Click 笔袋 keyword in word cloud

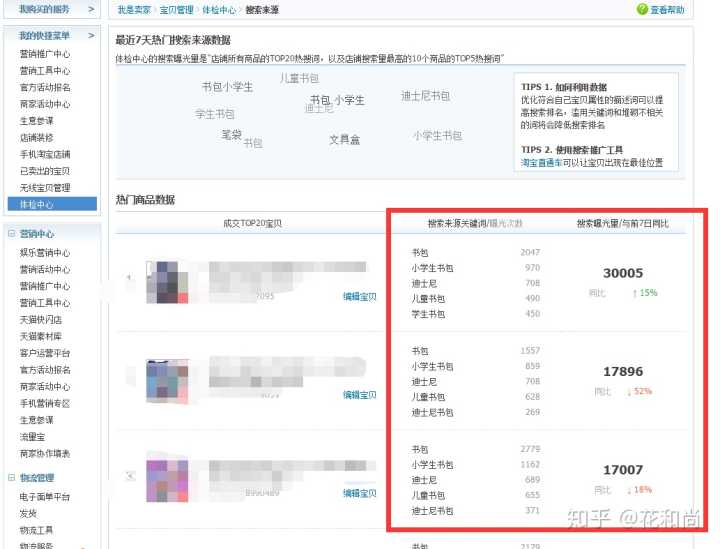pos(231,134)
